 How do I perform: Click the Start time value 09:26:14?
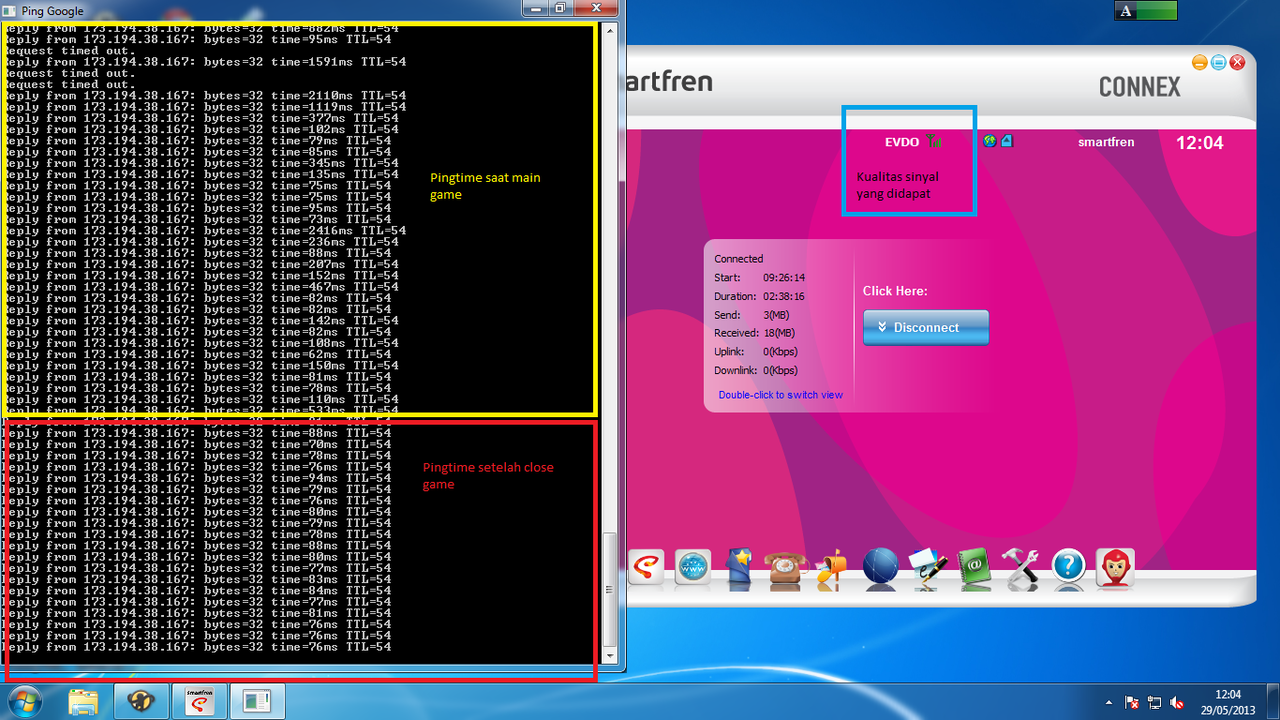tap(784, 278)
